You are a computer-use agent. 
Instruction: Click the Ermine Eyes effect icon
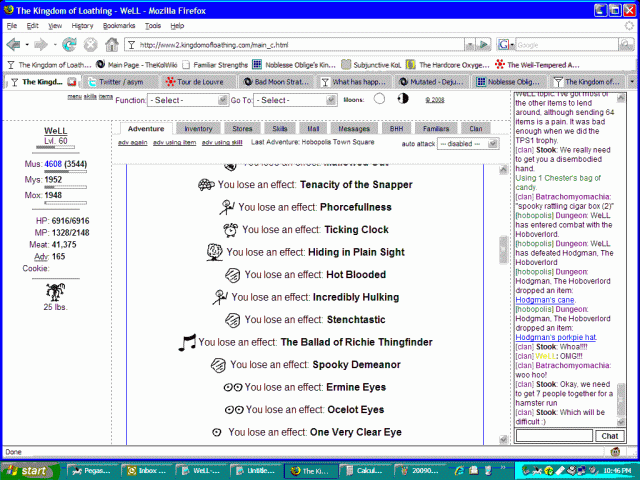[232, 388]
